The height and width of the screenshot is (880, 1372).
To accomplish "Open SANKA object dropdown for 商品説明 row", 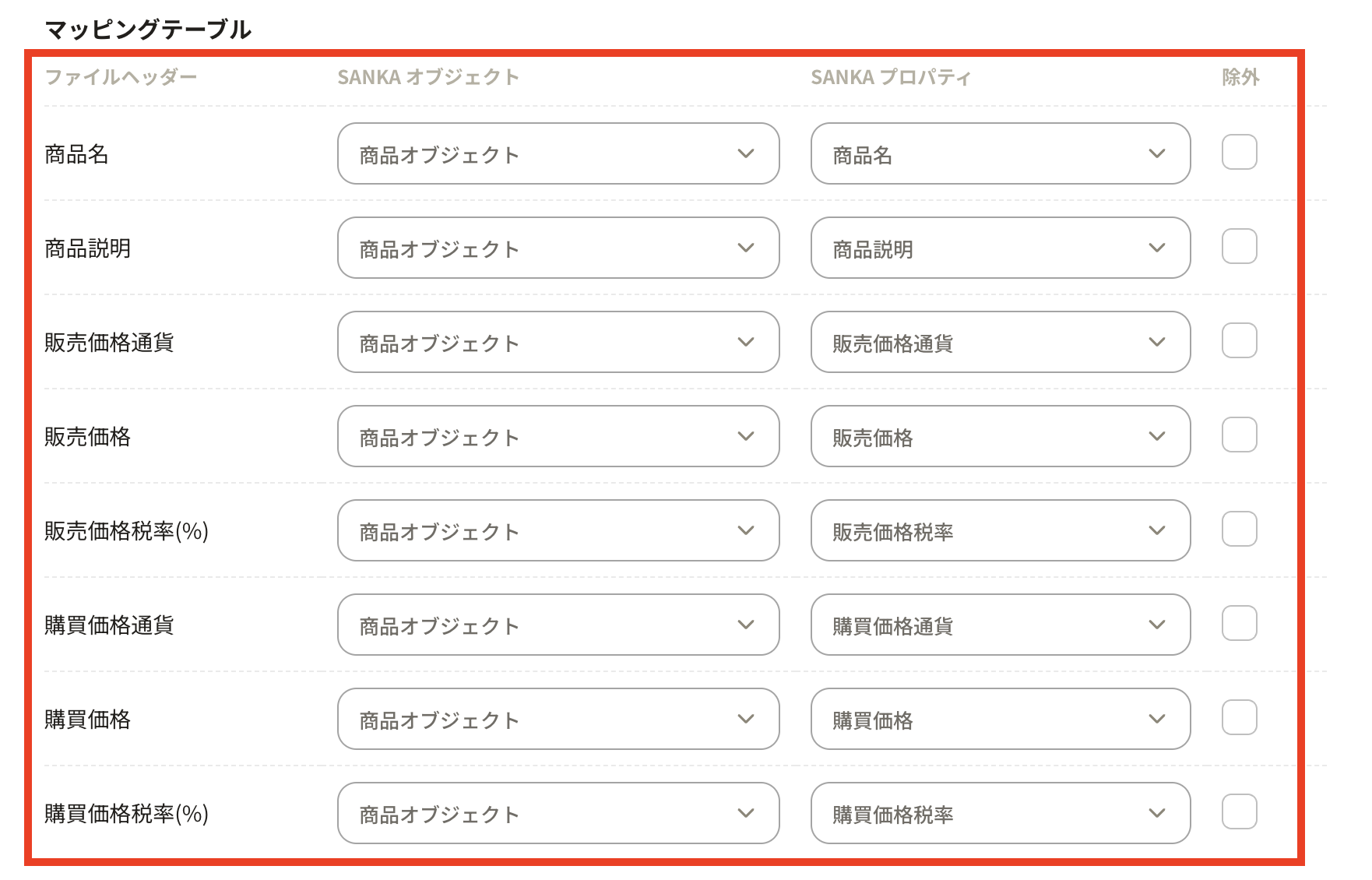I will [x=558, y=248].
